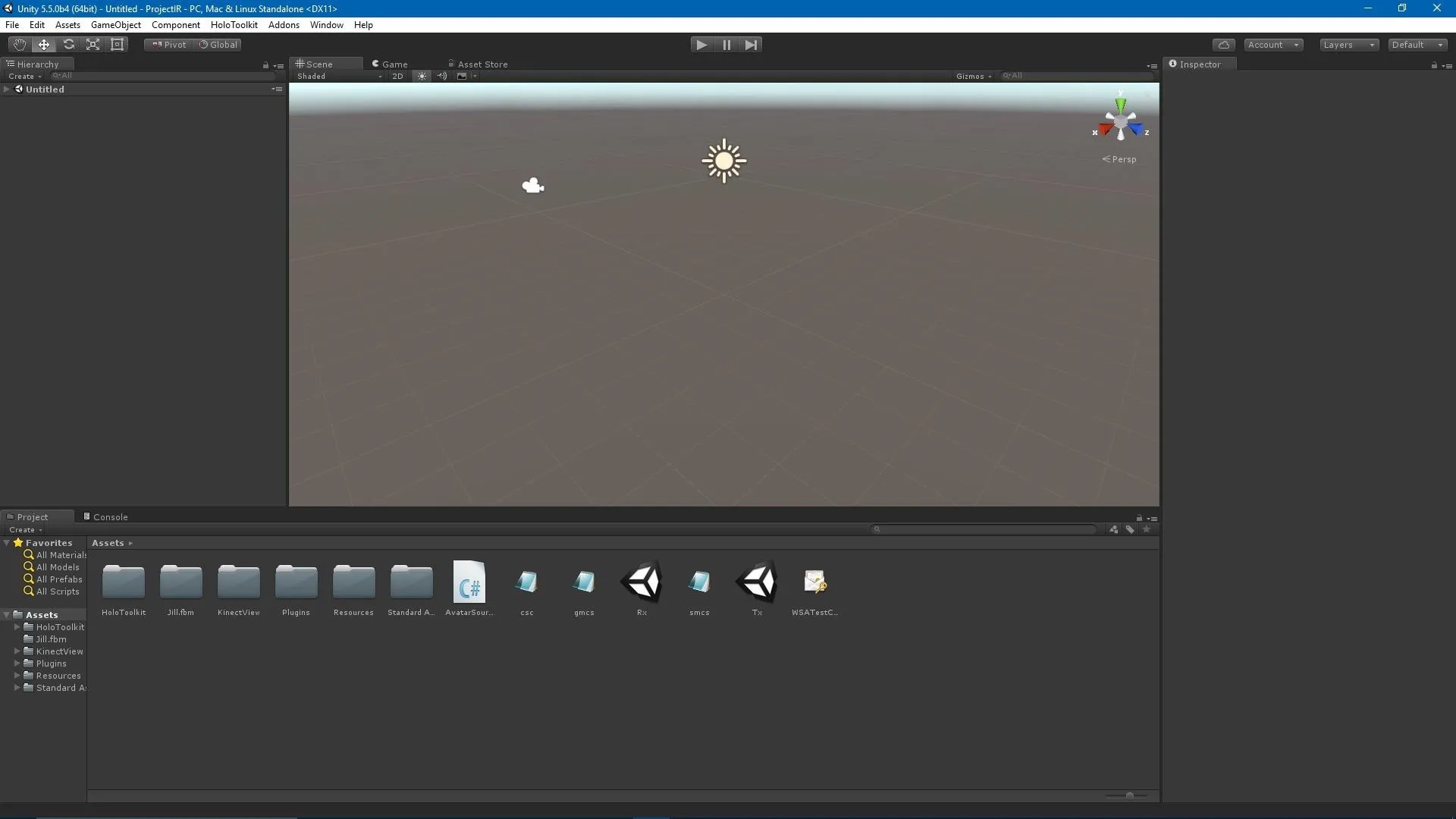
Task: Click the Step frame button
Action: click(751, 45)
